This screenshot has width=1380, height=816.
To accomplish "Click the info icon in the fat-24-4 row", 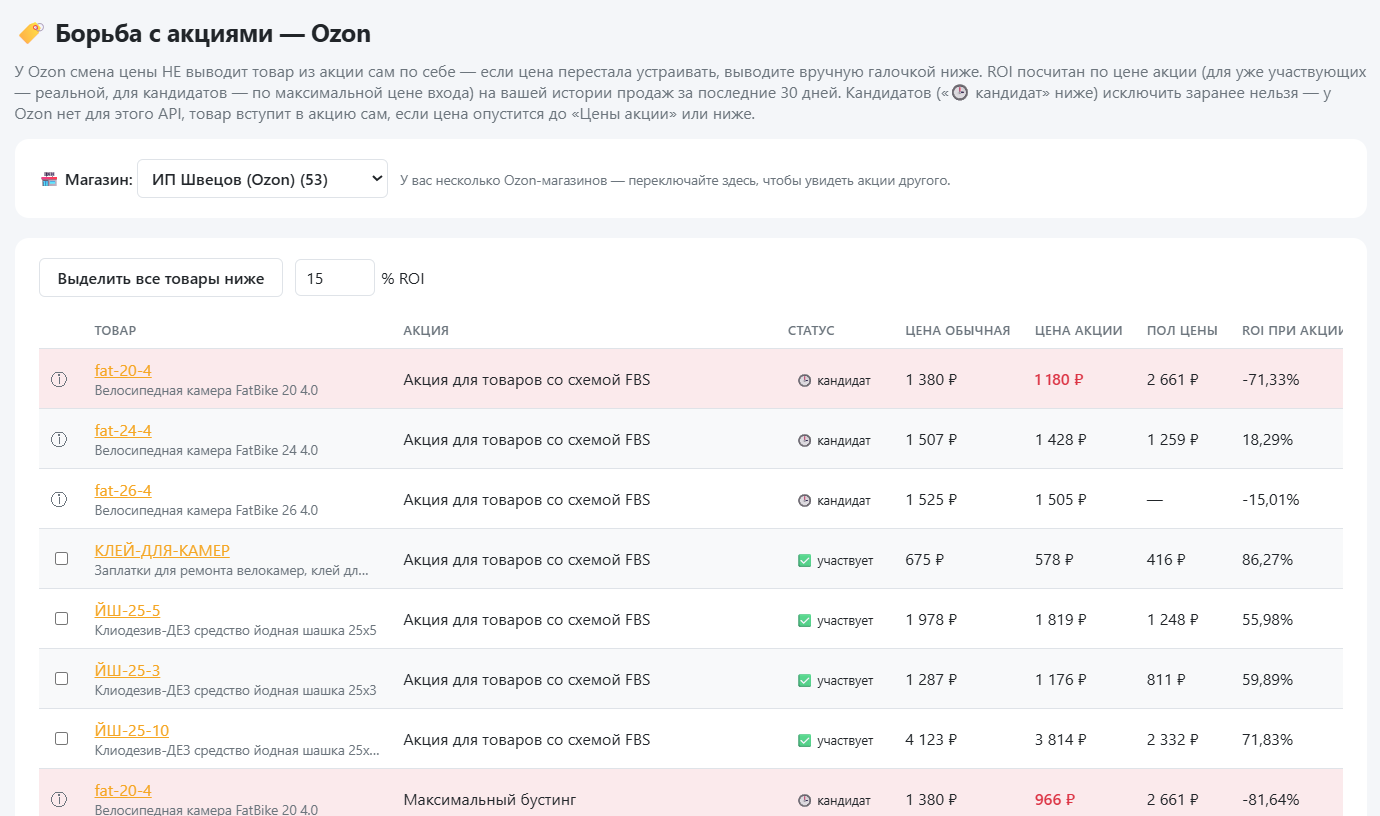I will 59,439.
